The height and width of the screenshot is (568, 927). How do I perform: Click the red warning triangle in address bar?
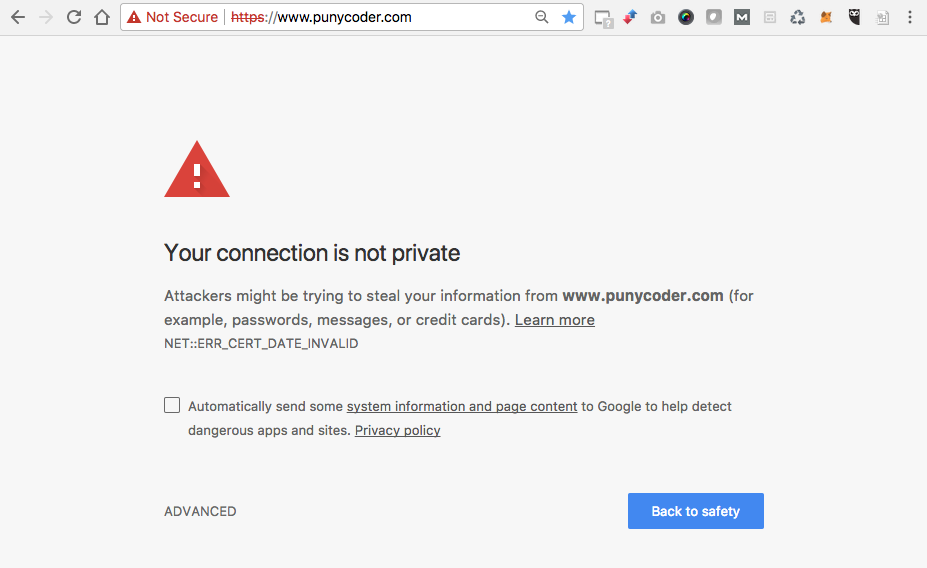point(134,17)
